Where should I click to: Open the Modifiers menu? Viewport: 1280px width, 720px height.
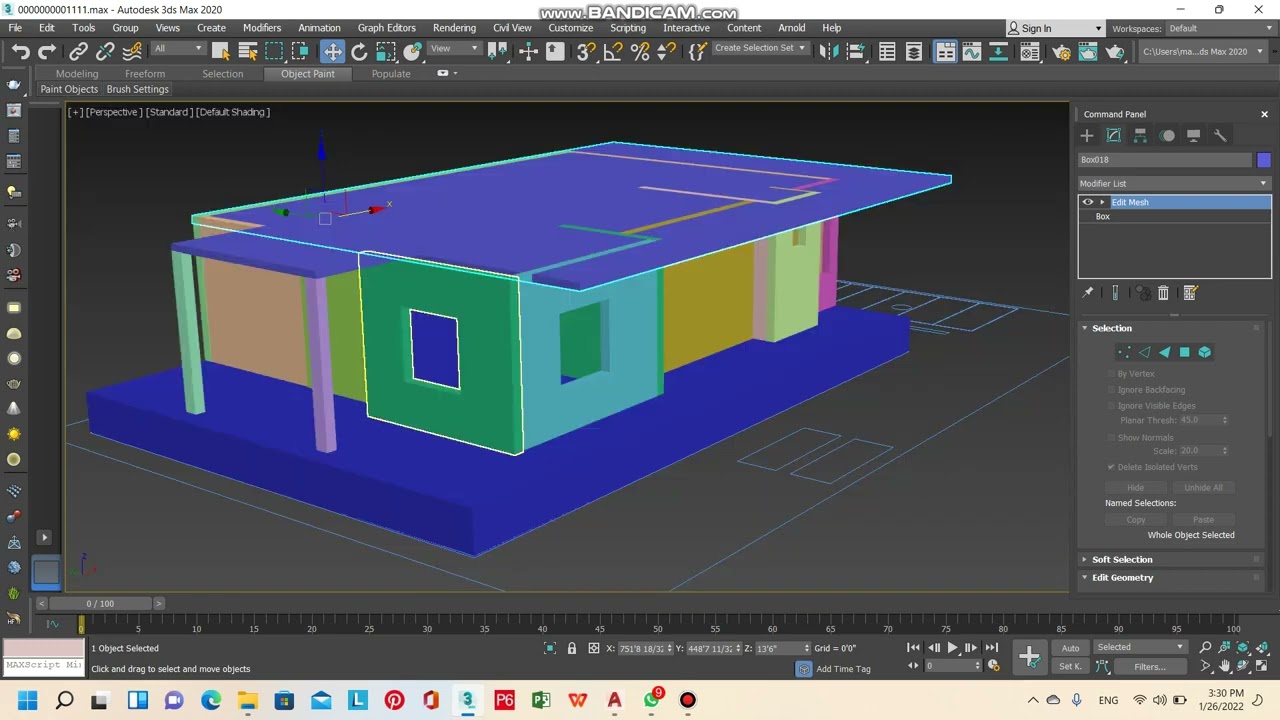(262, 28)
